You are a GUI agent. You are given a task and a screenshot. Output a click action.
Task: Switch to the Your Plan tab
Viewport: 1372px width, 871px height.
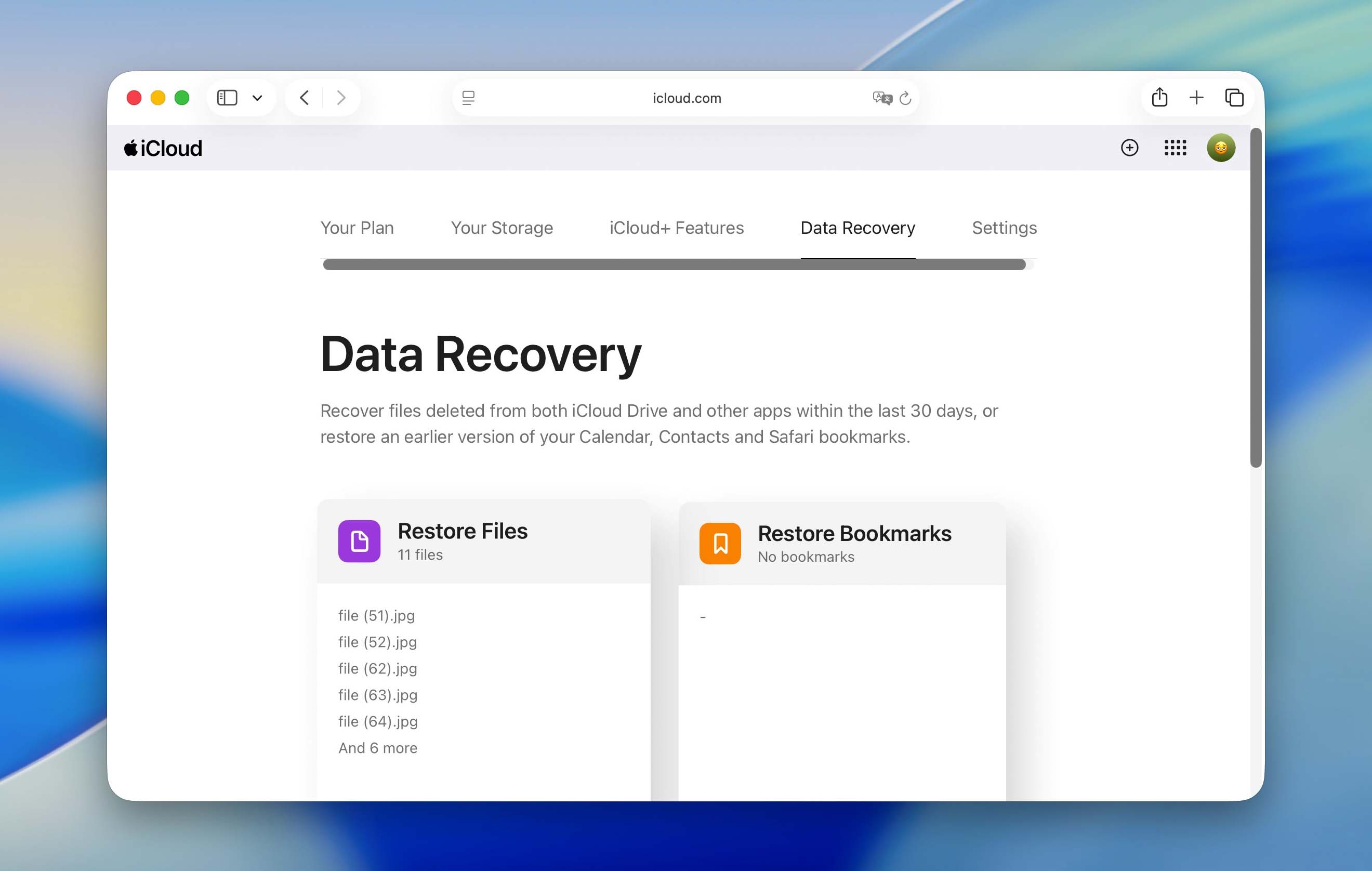coord(357,228)
